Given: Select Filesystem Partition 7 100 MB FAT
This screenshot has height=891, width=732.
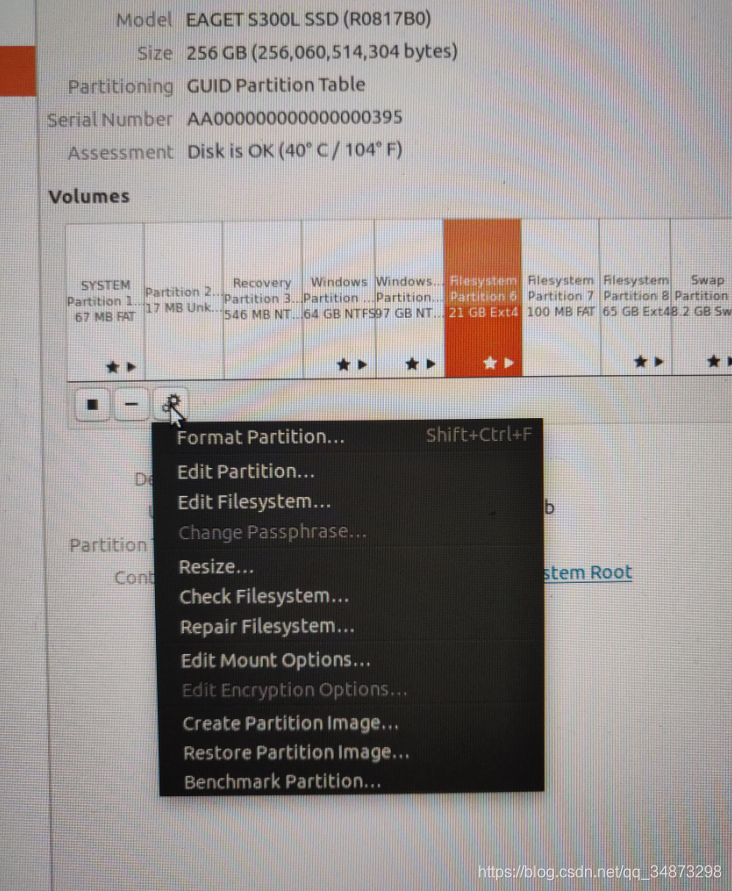Looking at the screenshot, I should point(560,297).
